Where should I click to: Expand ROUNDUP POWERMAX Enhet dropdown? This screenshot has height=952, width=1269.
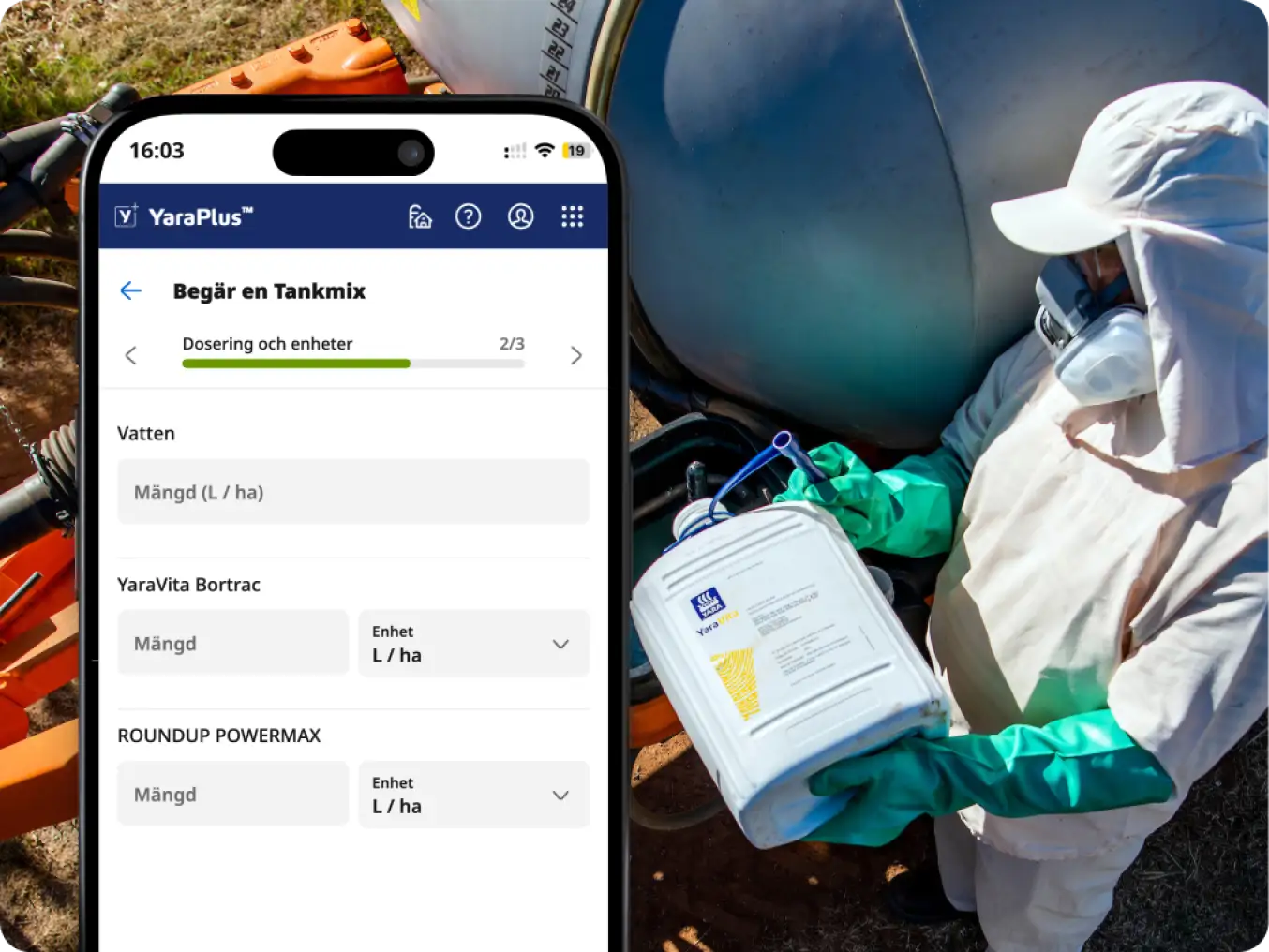(474, 795)
